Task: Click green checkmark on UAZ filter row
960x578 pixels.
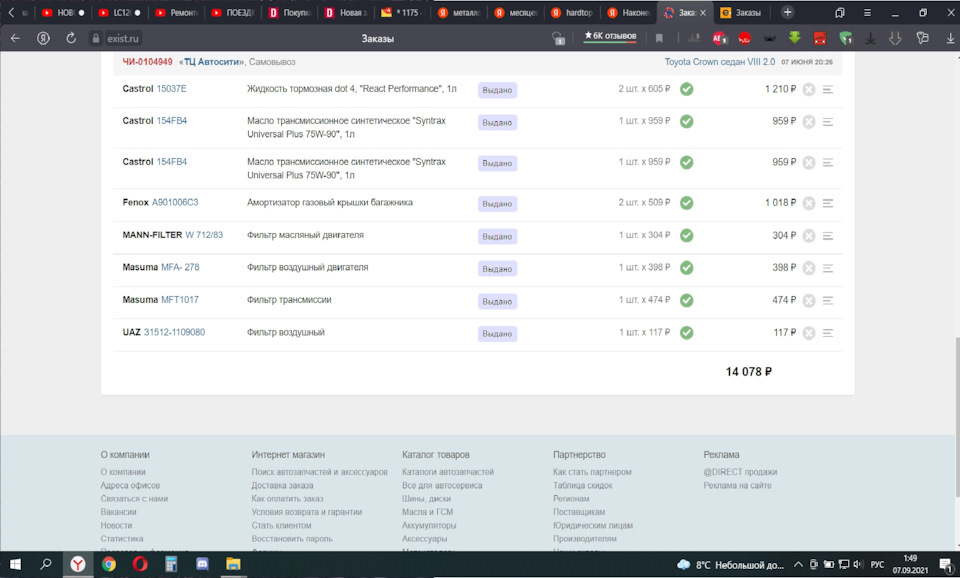Action: [687, 332]
